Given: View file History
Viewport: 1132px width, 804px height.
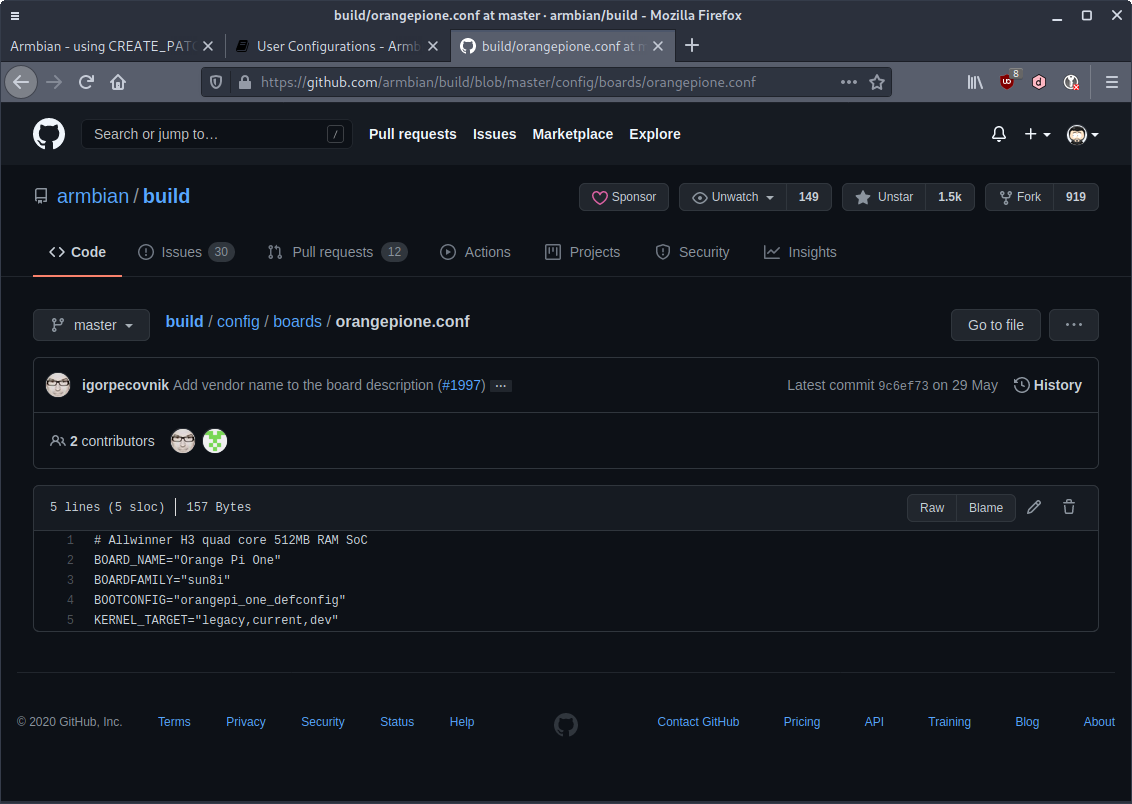Looking at the screenshot, I should 1048,385.
